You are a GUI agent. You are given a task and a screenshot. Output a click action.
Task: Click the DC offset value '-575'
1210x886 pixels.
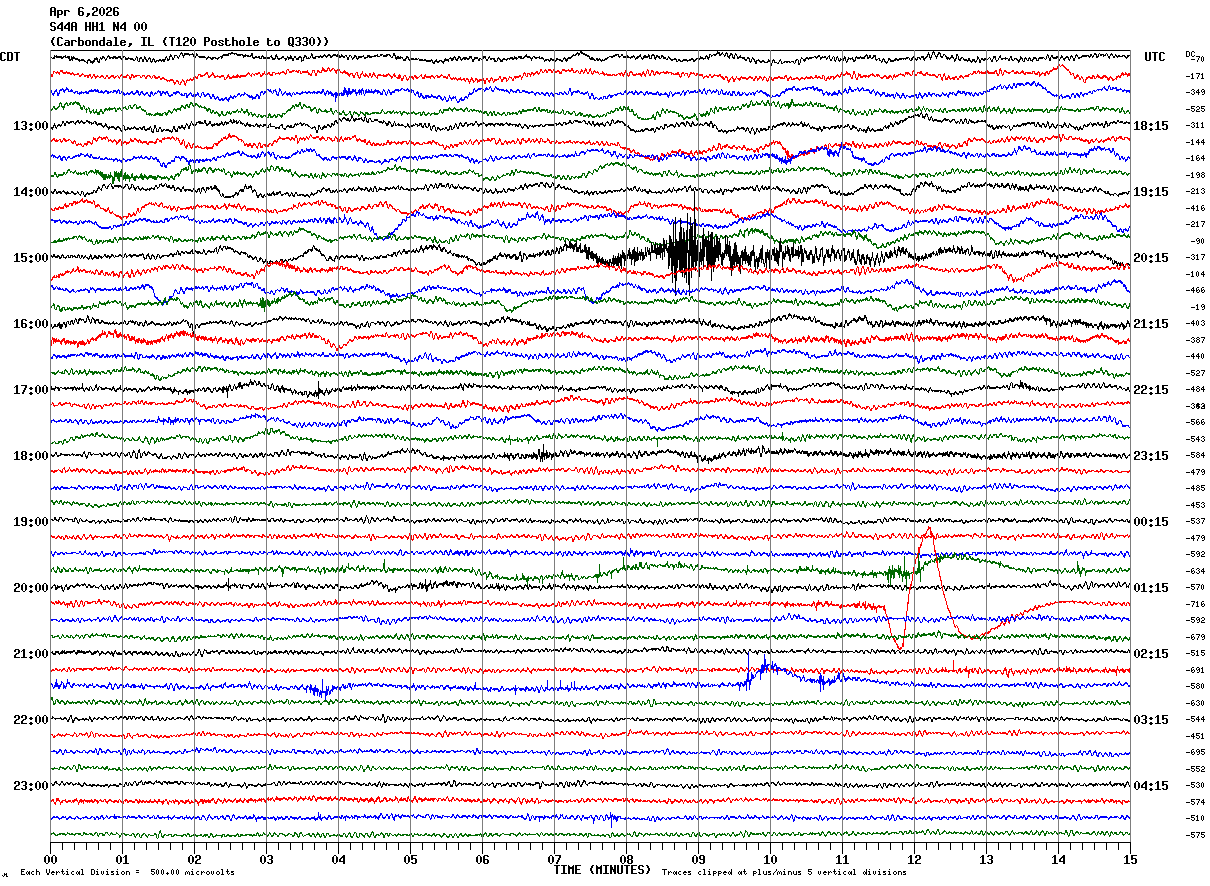pos(1195,835)
